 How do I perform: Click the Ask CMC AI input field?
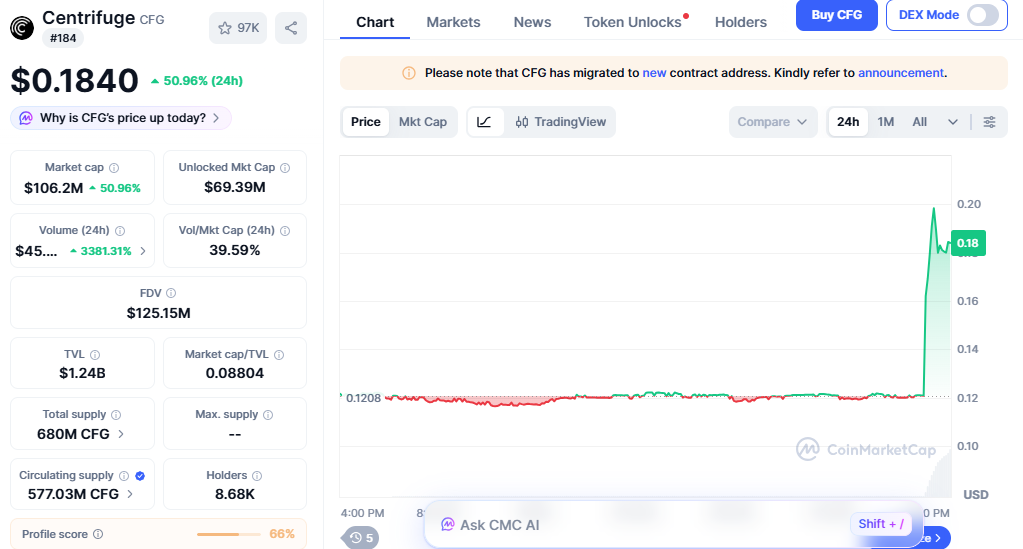(x=674, y=525)
